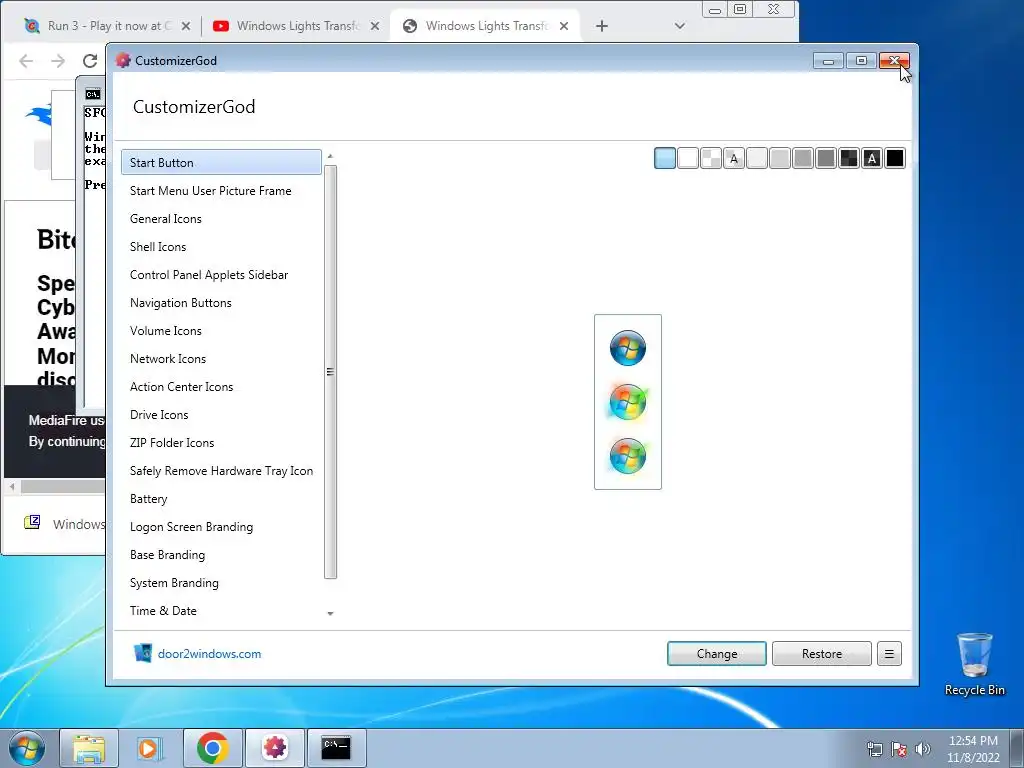Open Safely Remove Hardware Tray Icon category
The height and width of the screenshot is (768, 1024).
pos(221,471)
